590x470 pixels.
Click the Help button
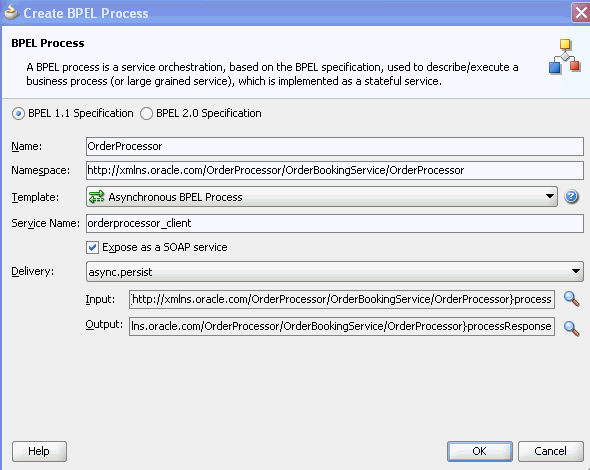(39, 451)
